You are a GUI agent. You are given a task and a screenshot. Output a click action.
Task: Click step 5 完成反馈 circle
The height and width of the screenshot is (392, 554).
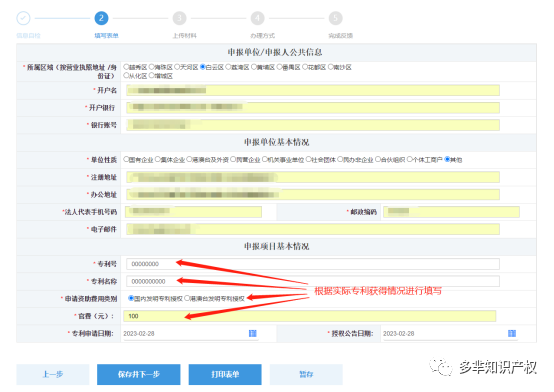click(x=336, y=18)
